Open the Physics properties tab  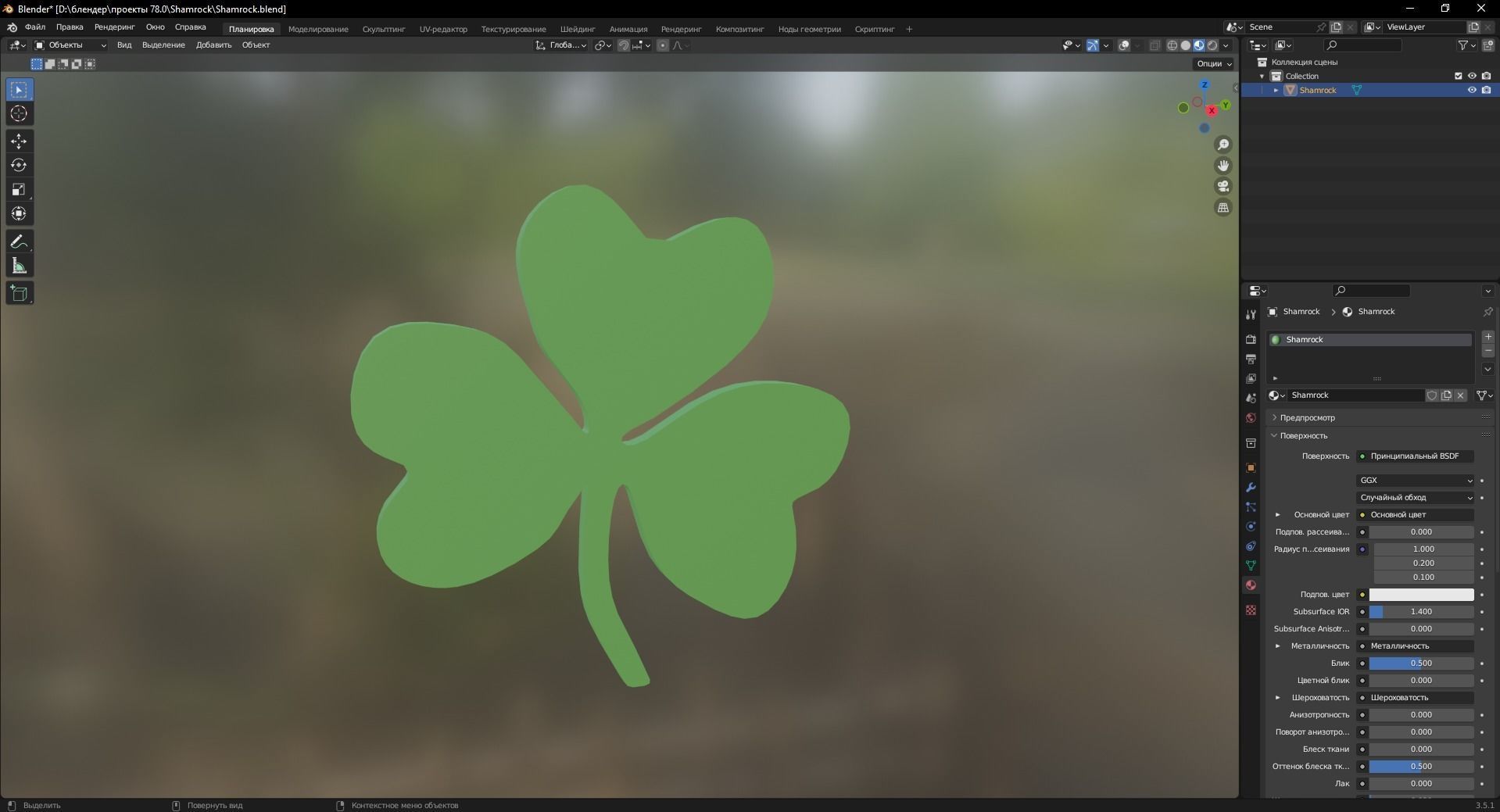click(1251, 526)
